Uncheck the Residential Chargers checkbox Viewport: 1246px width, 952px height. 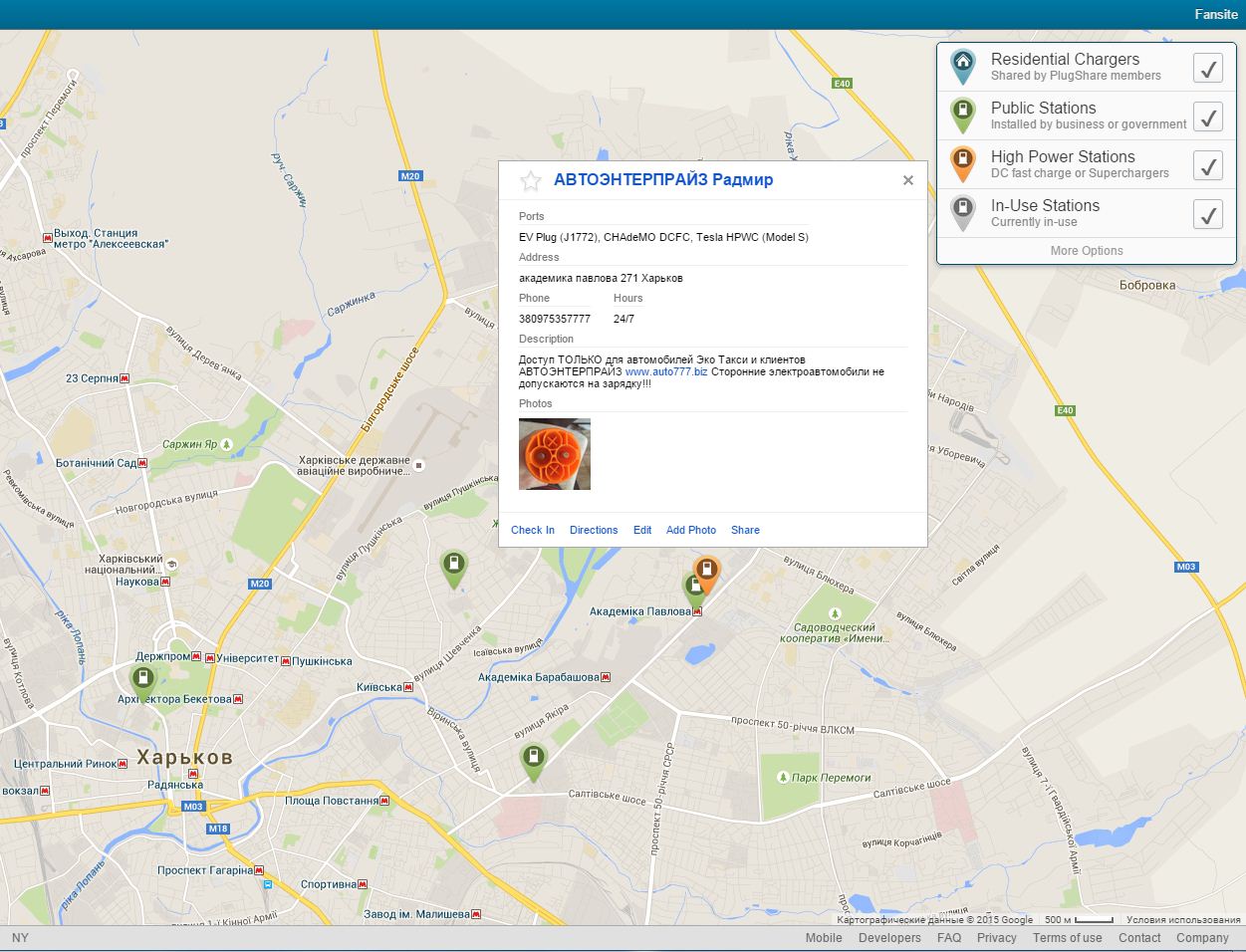pos(1207,68)
